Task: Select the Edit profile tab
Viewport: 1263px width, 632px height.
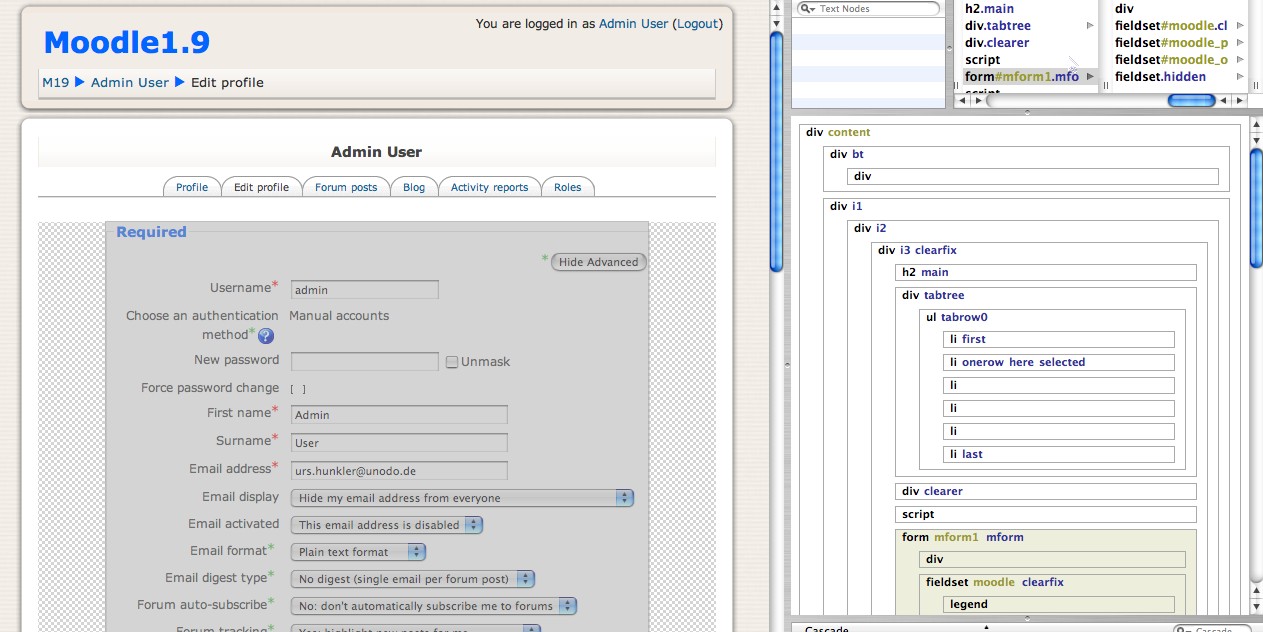Action: [261, 187]
